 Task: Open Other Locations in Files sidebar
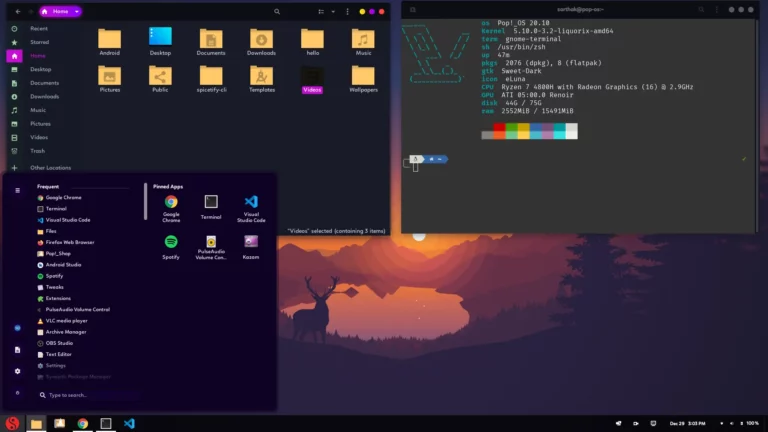tap(50, 168)
